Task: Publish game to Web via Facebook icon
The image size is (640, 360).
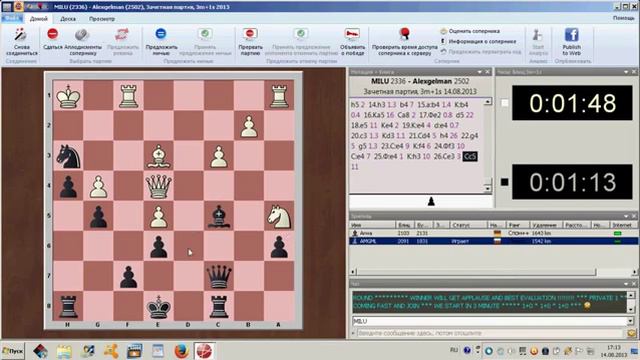Action: pyautogui.click(x=571, y=35)
